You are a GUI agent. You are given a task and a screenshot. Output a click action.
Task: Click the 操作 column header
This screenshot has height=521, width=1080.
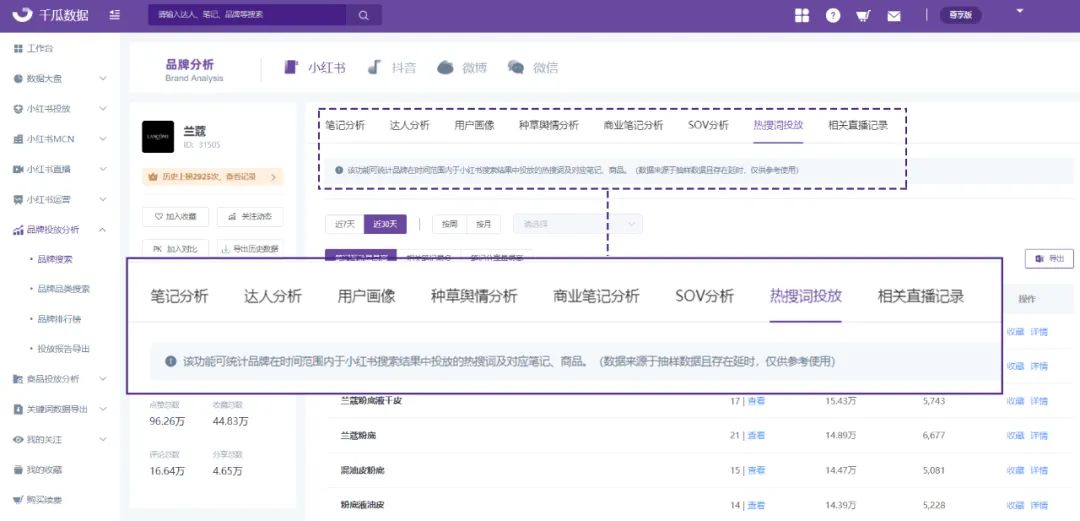1027,299
